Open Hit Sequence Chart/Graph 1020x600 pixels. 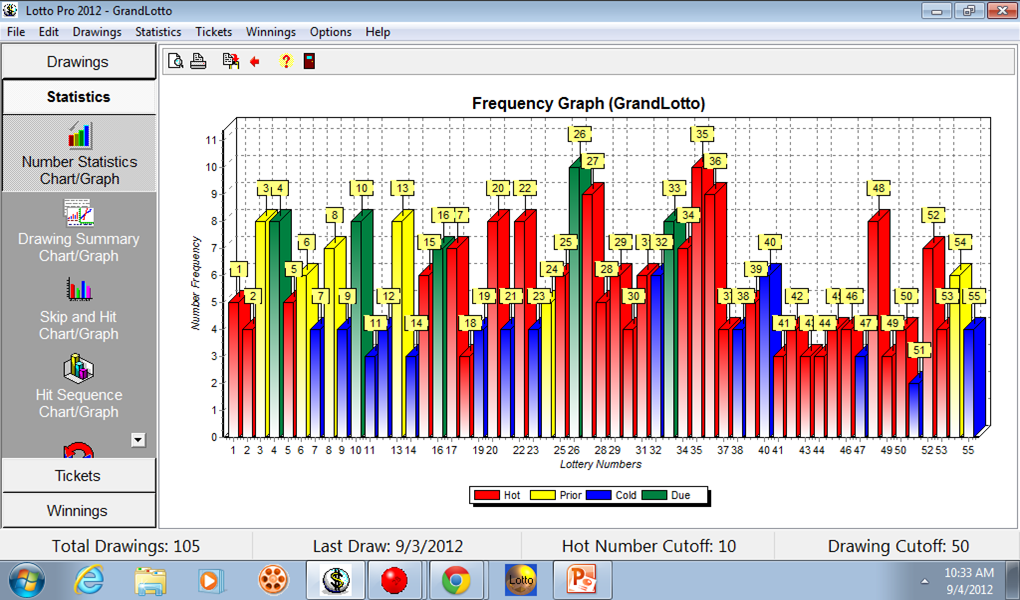(x=79, y=387)
